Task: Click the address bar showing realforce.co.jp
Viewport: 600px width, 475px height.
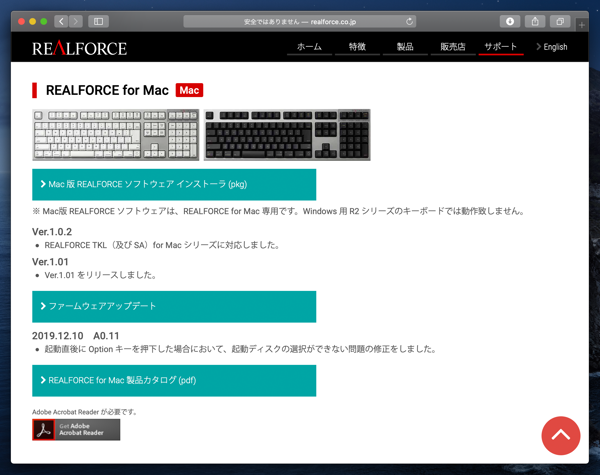Action: [300, 21]
